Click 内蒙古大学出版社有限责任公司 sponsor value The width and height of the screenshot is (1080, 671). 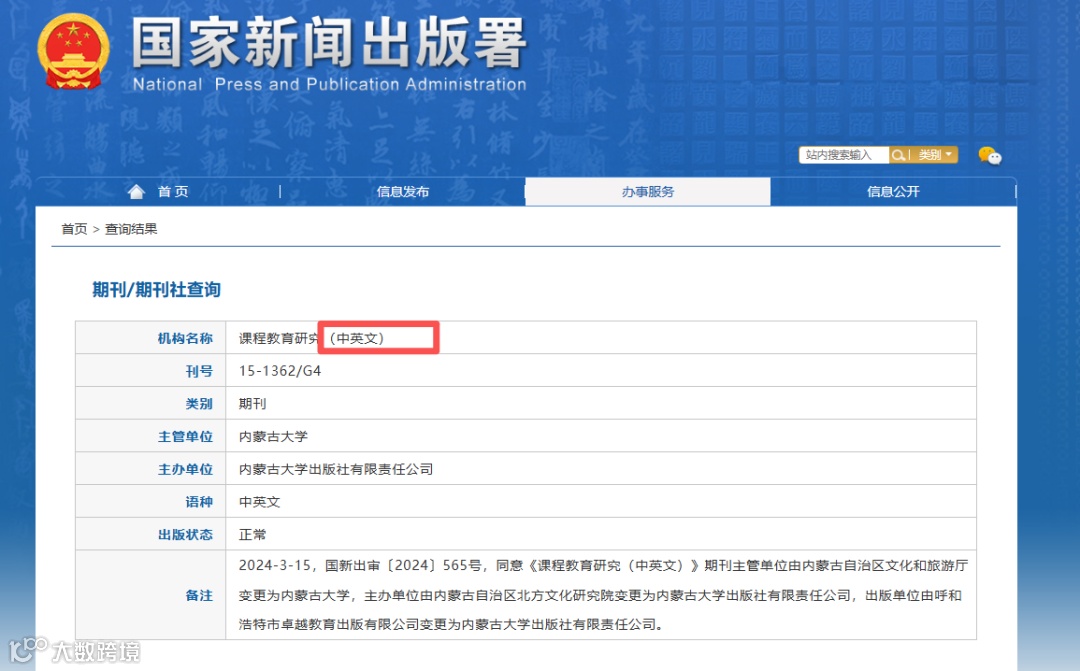335,469
